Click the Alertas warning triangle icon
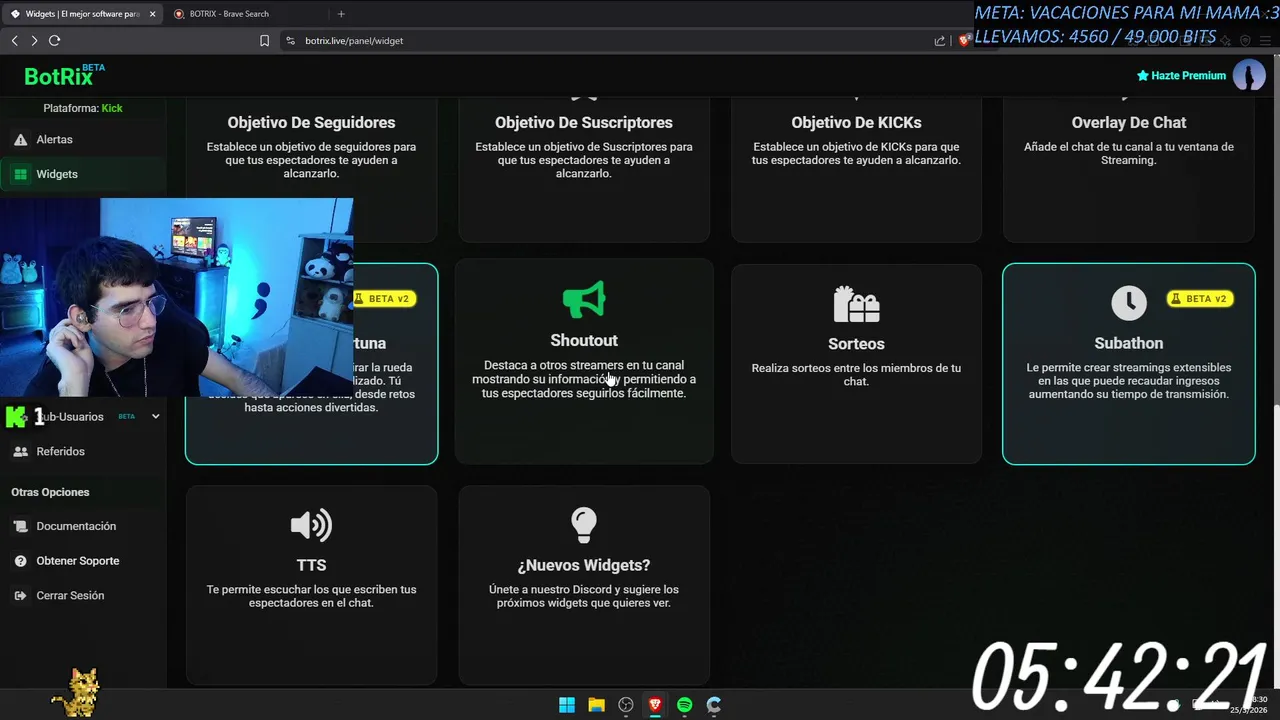Image resolution: width=1280 pixels, height=720 pixels. pos(20,140)
